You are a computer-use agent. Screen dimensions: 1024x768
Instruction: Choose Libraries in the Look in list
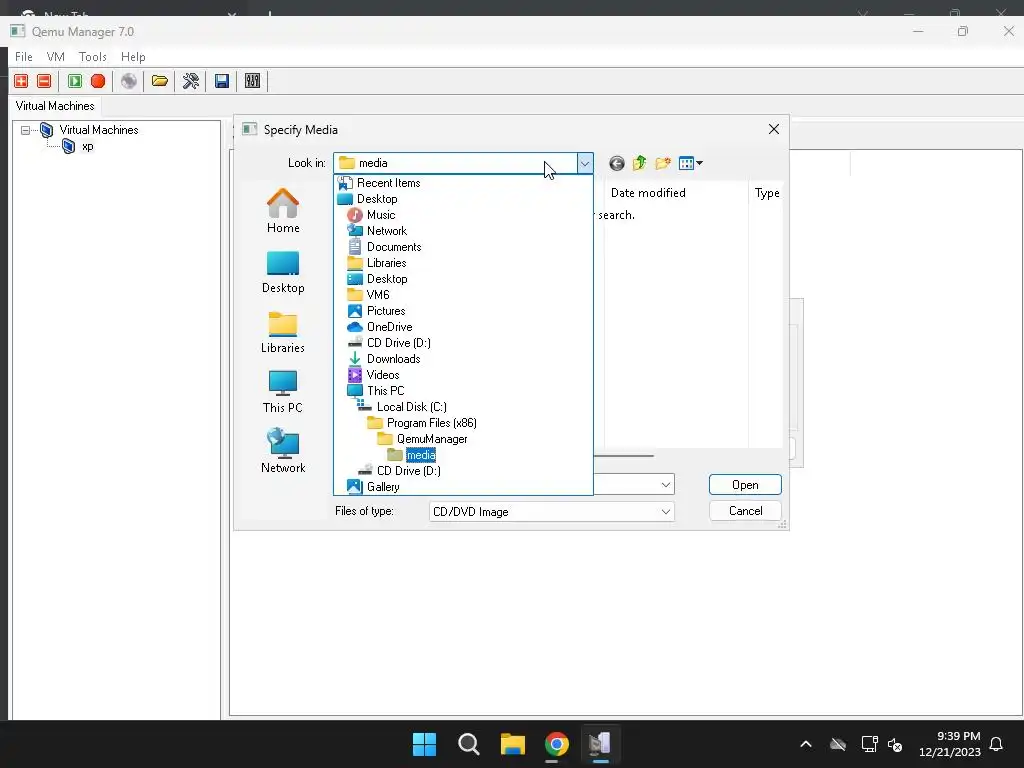tap(386, 263)
